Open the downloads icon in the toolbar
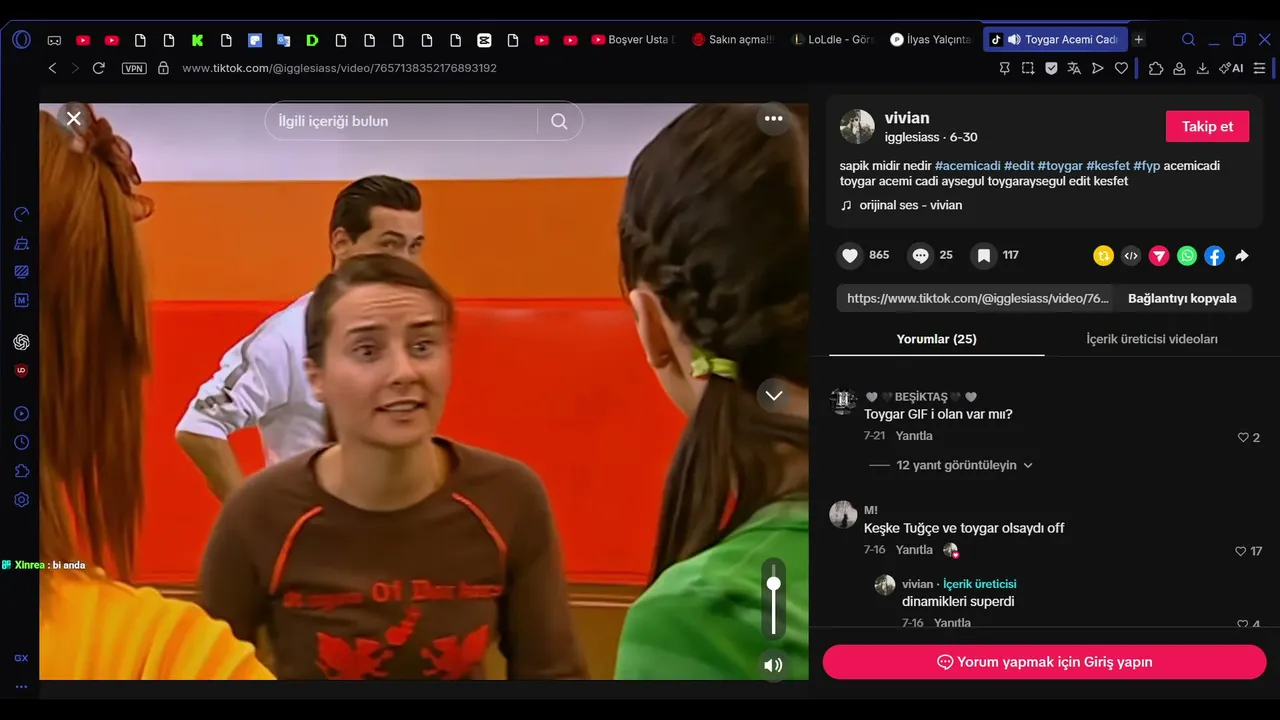Image resolution: width=1280 pixels, height=720 pixels. (x=1202, y=68)
